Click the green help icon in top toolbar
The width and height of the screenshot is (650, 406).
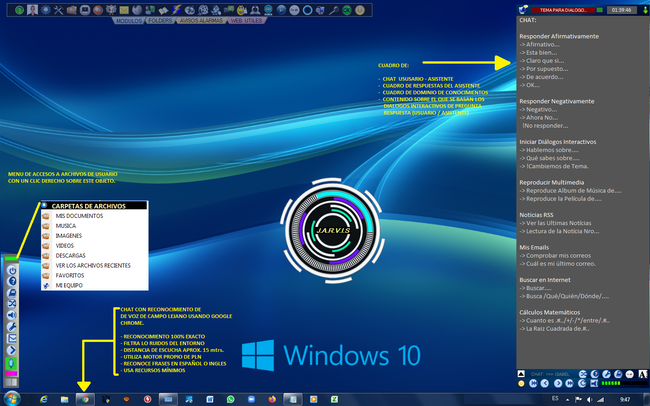click(x=19, y=10)
